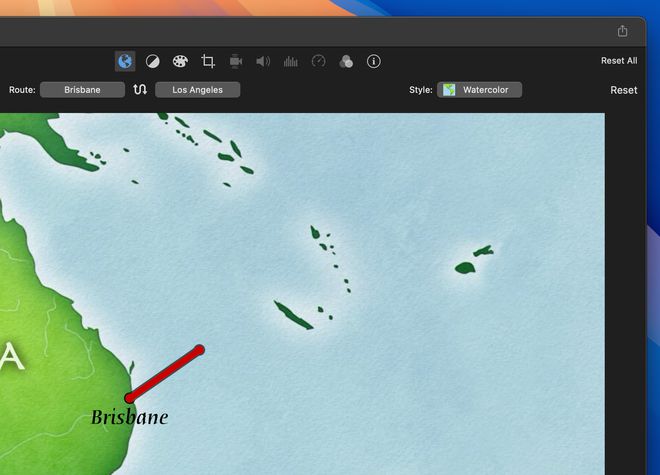Swap route start and end cities
This screenshot has width=660, height=475.
click(x=140, y=89)
